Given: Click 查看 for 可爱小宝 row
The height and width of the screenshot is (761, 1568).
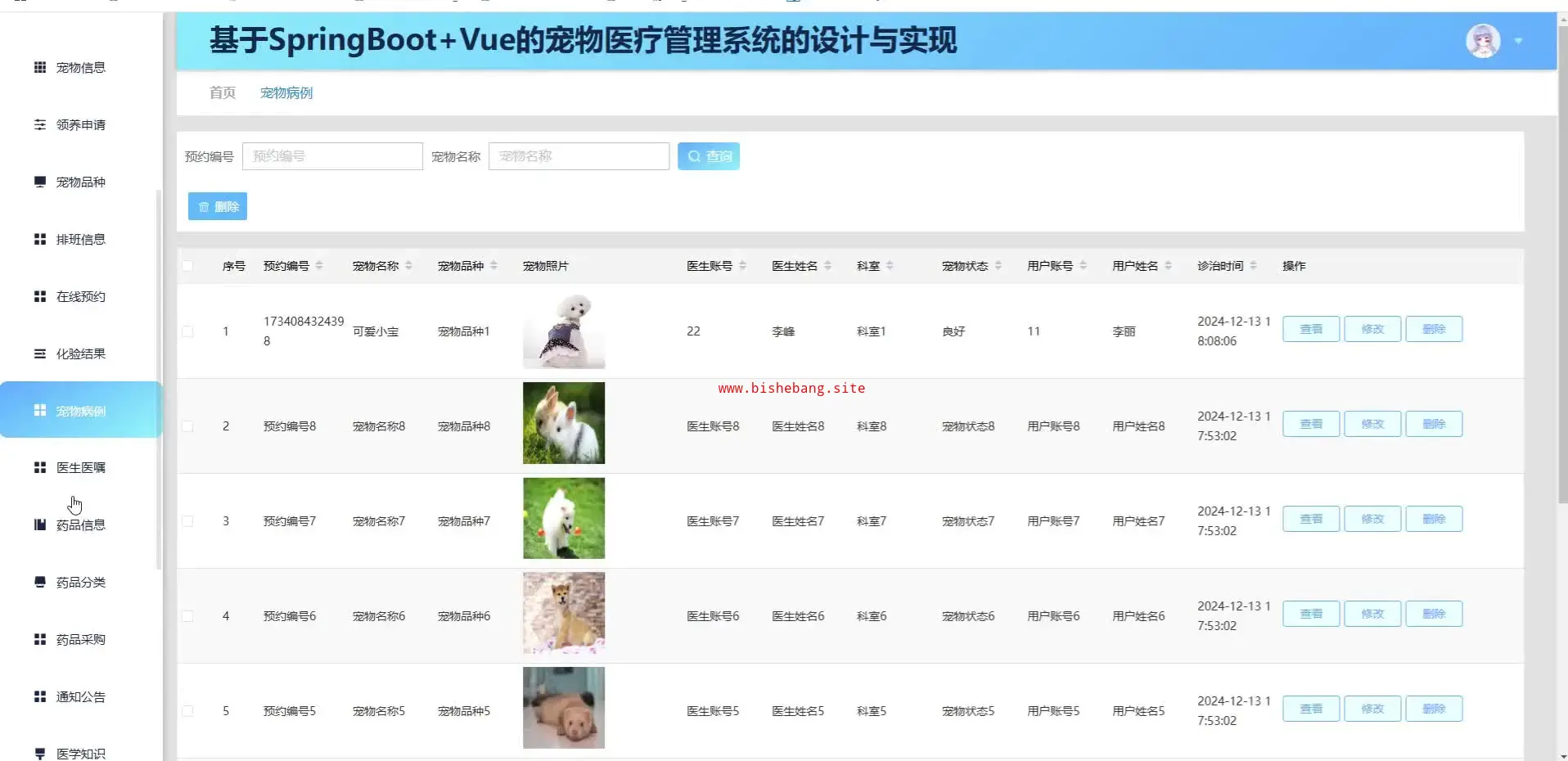Looking at the screenshot, I should (1311, 329).
